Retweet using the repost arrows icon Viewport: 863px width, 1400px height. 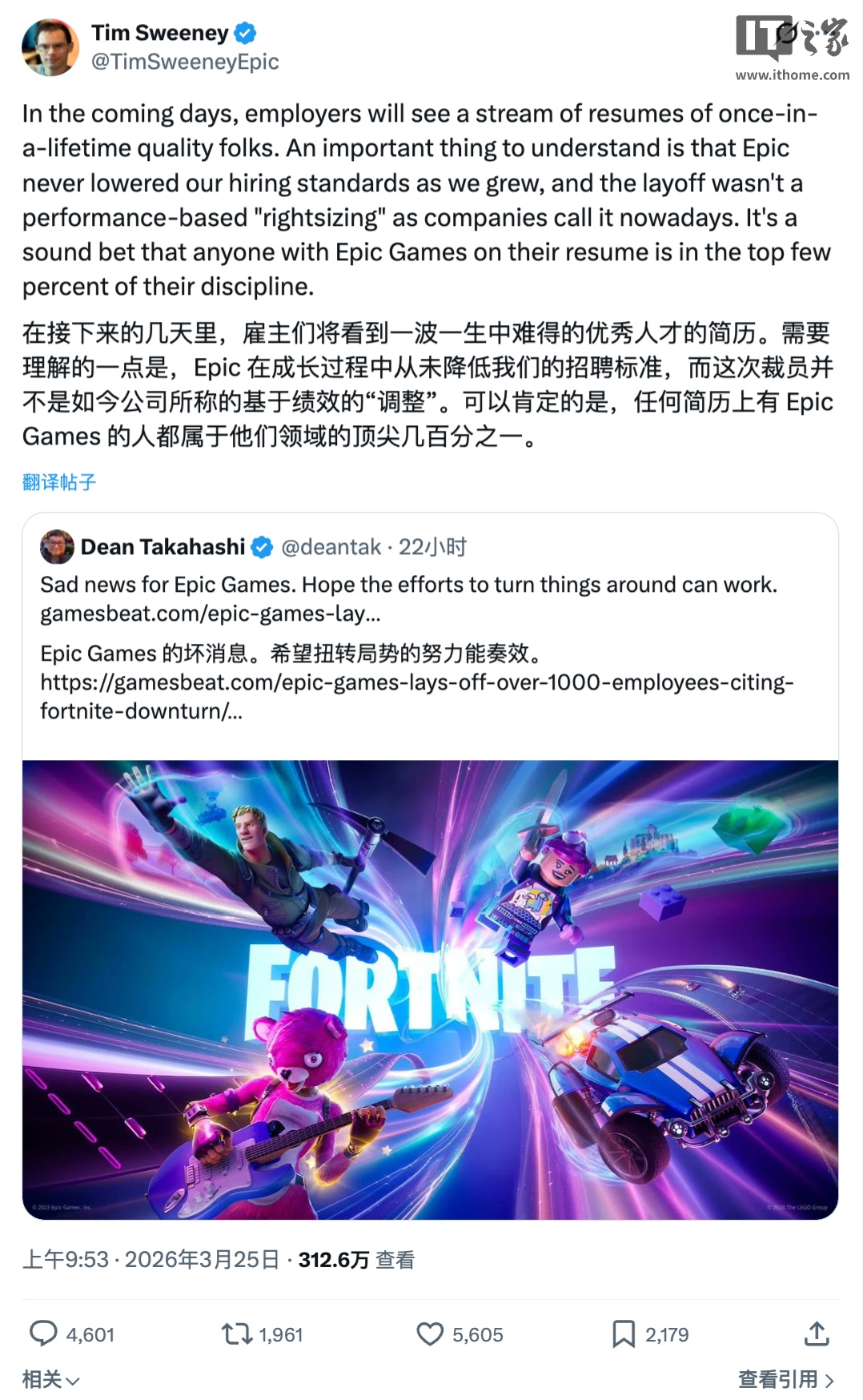[237, 1334]
